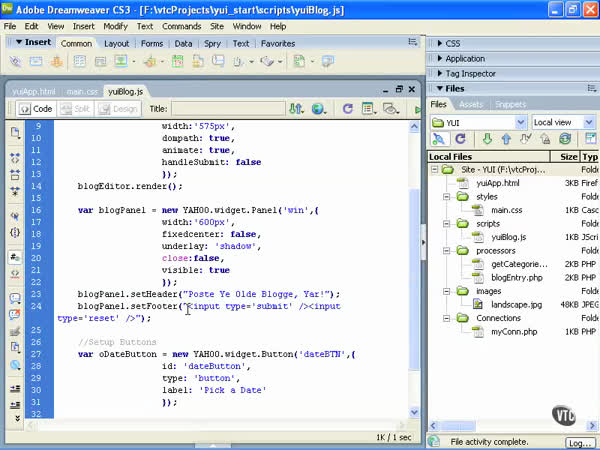This screenshot has width=600, height=450.
Task: Collapse the scripts folder in tree
Action: (x=448, y=224)
